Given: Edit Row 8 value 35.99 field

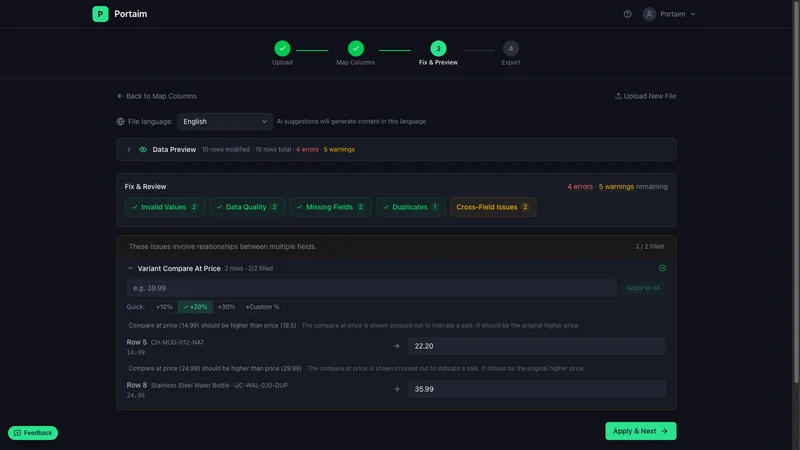Looking at the screenshot, I should coord(537,389).
